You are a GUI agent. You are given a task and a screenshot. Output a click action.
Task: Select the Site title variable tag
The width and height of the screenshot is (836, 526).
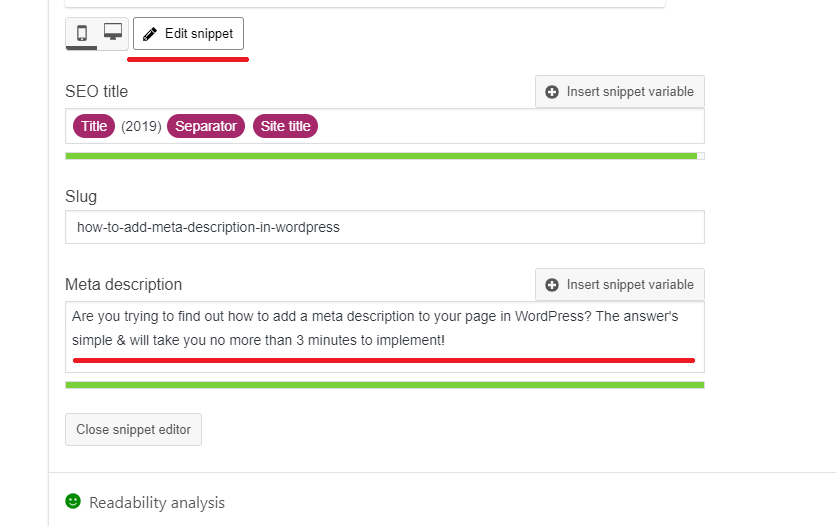point(285,126)
